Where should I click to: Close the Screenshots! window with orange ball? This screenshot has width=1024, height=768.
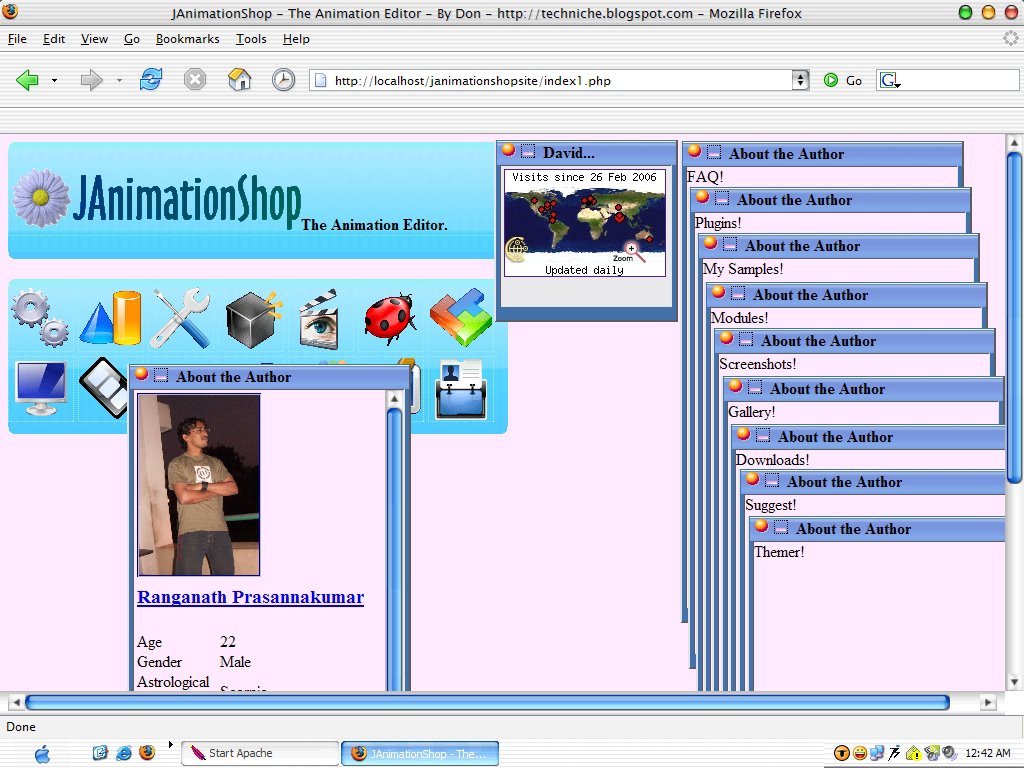tap(726, 338)
